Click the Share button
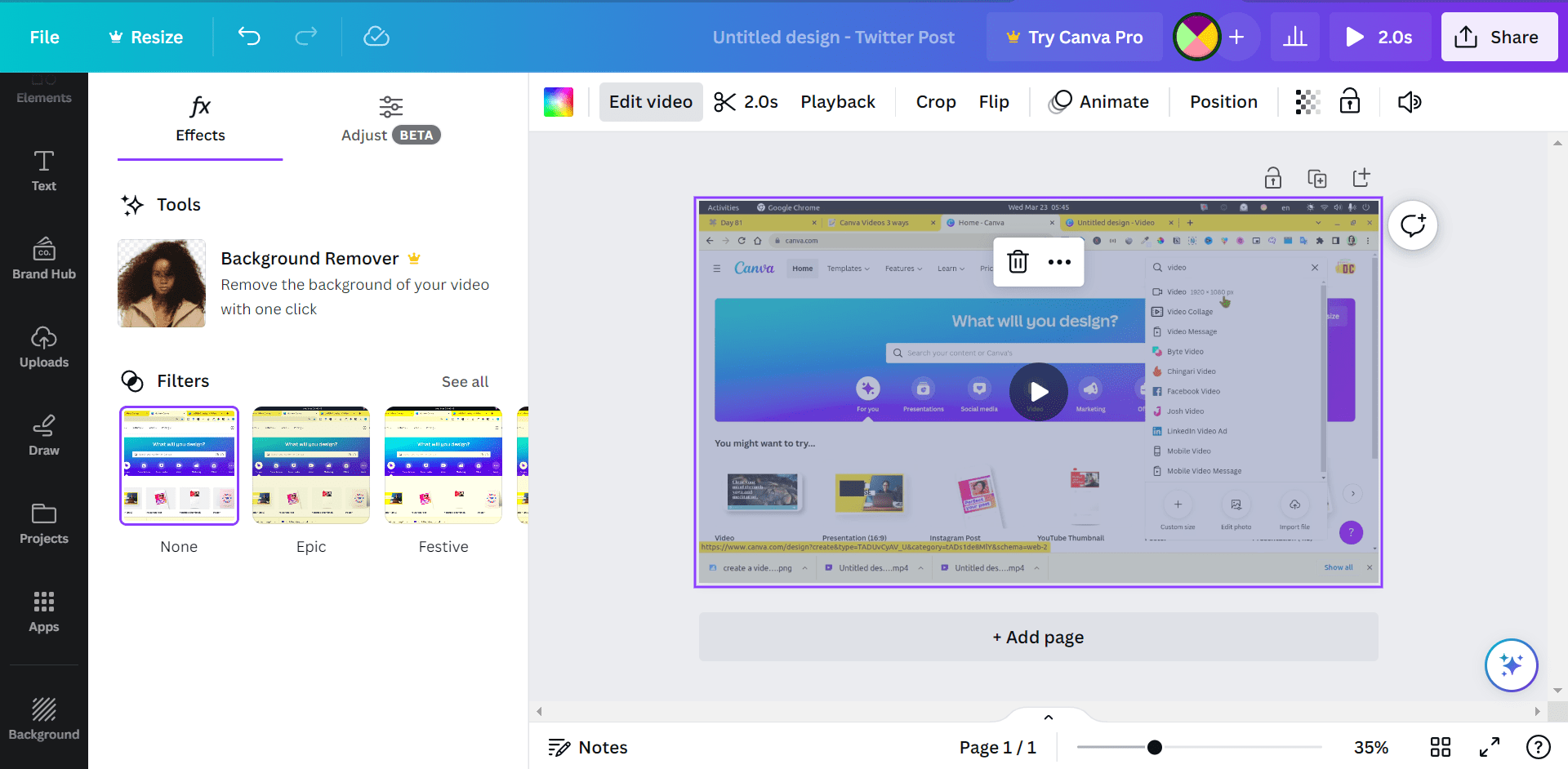This screenshot has width=1568, height=769. [1499, 37]
